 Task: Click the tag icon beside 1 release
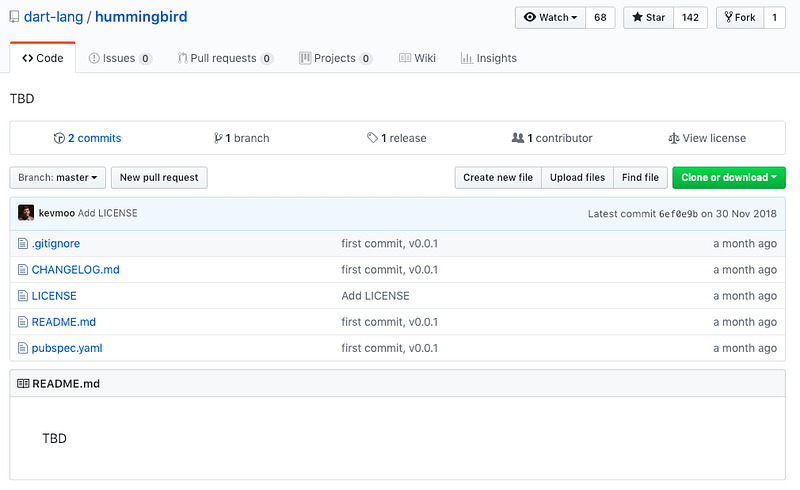click(372, 138)
